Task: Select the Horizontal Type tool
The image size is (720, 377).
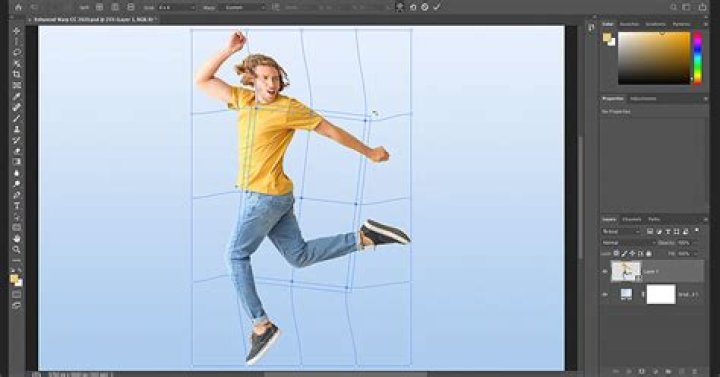Action: pyautogui.click(x=17, y=206)
